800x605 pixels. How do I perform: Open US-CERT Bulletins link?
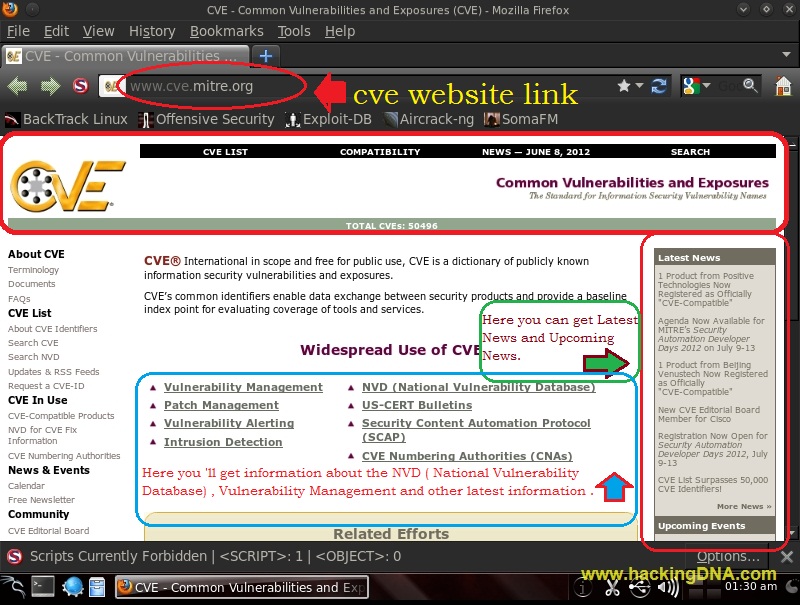coord(417,405)
